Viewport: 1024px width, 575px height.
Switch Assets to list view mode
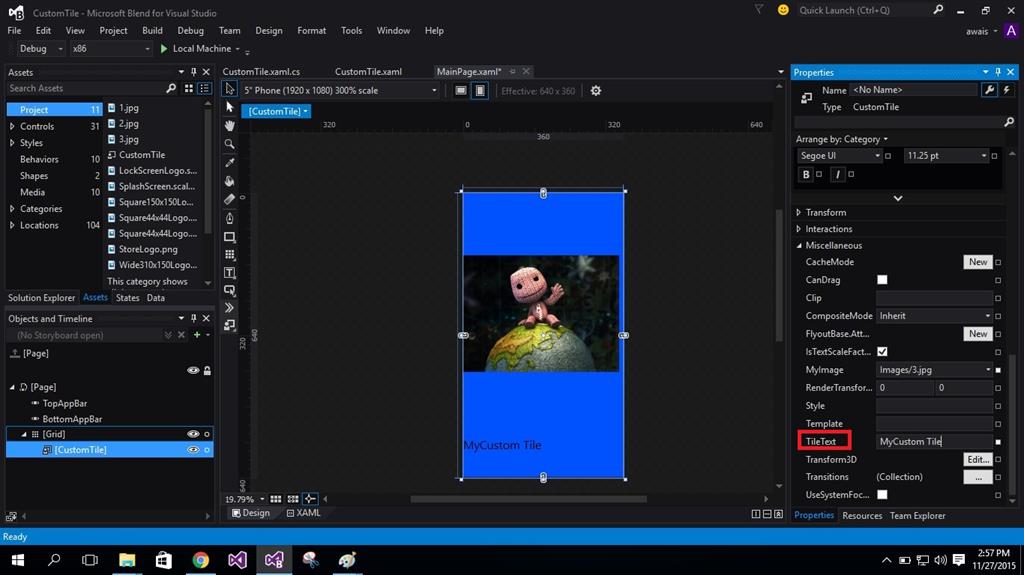(x=204, y=88)
